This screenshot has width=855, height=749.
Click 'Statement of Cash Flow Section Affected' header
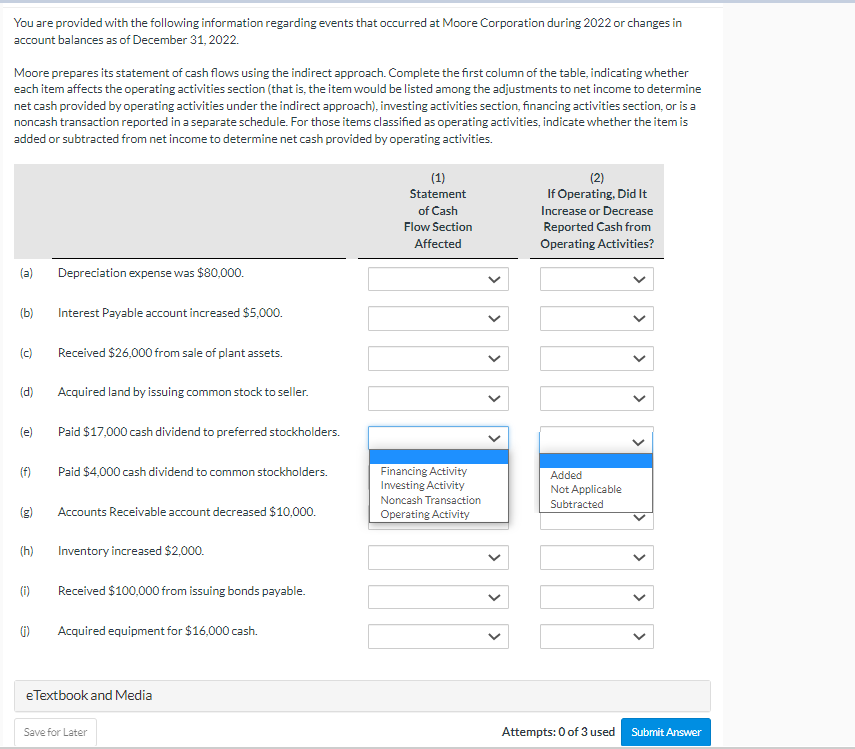point(438,219)
